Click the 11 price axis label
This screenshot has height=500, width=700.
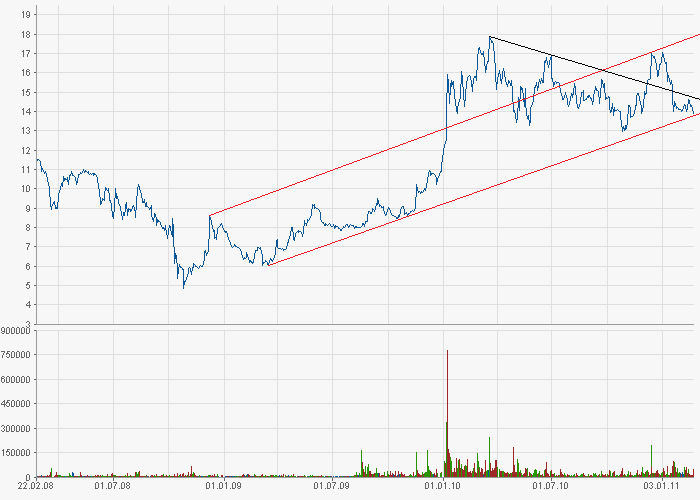point(25,170)
